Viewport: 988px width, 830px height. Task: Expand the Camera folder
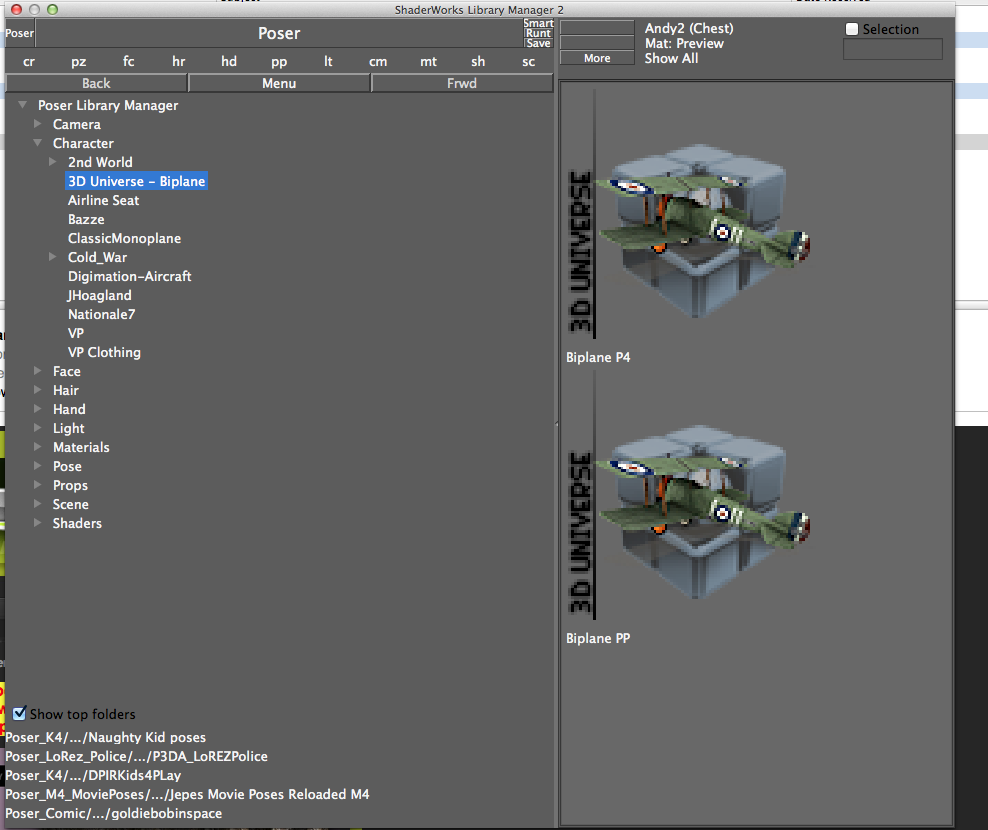(x=38, y=124)
